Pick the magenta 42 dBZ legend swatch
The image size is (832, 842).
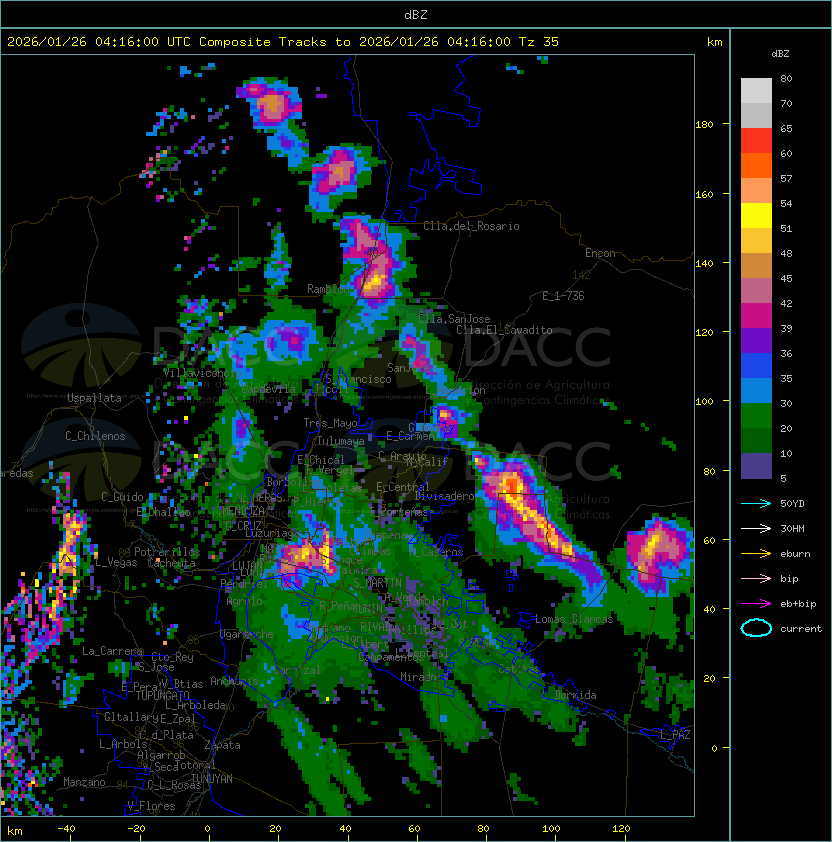coord(756,316)
